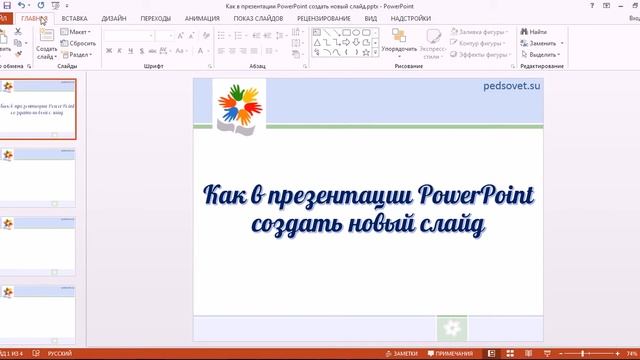Open the Макет layout dropdown

pos(76,31)
